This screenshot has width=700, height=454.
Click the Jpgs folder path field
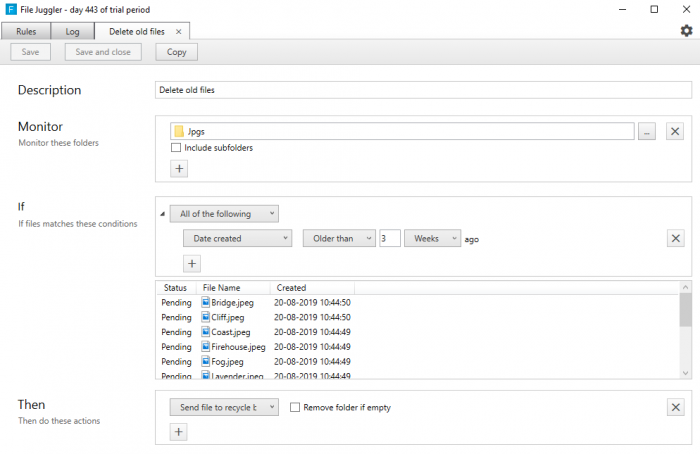coord(402,131)
